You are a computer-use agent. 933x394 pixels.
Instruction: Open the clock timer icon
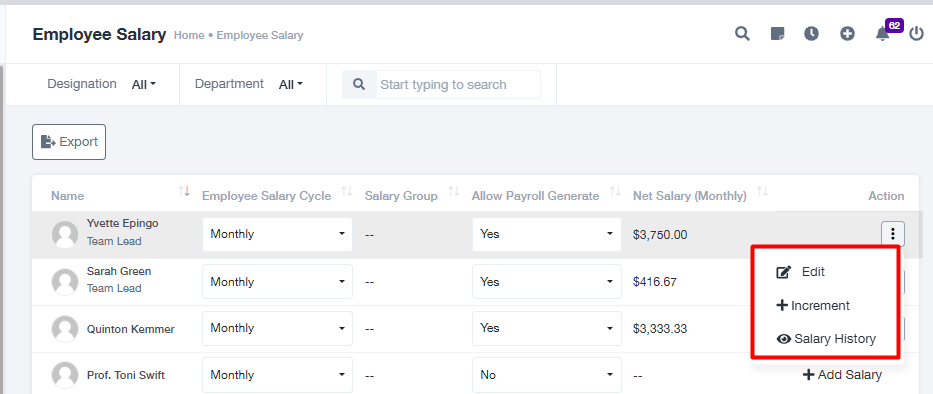point(812,34)
